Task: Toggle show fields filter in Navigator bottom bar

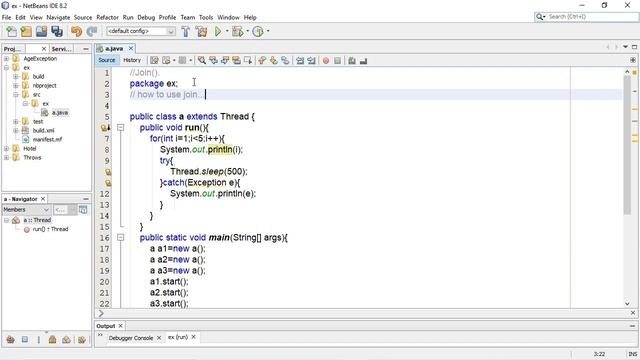Action: coord(24,340)
